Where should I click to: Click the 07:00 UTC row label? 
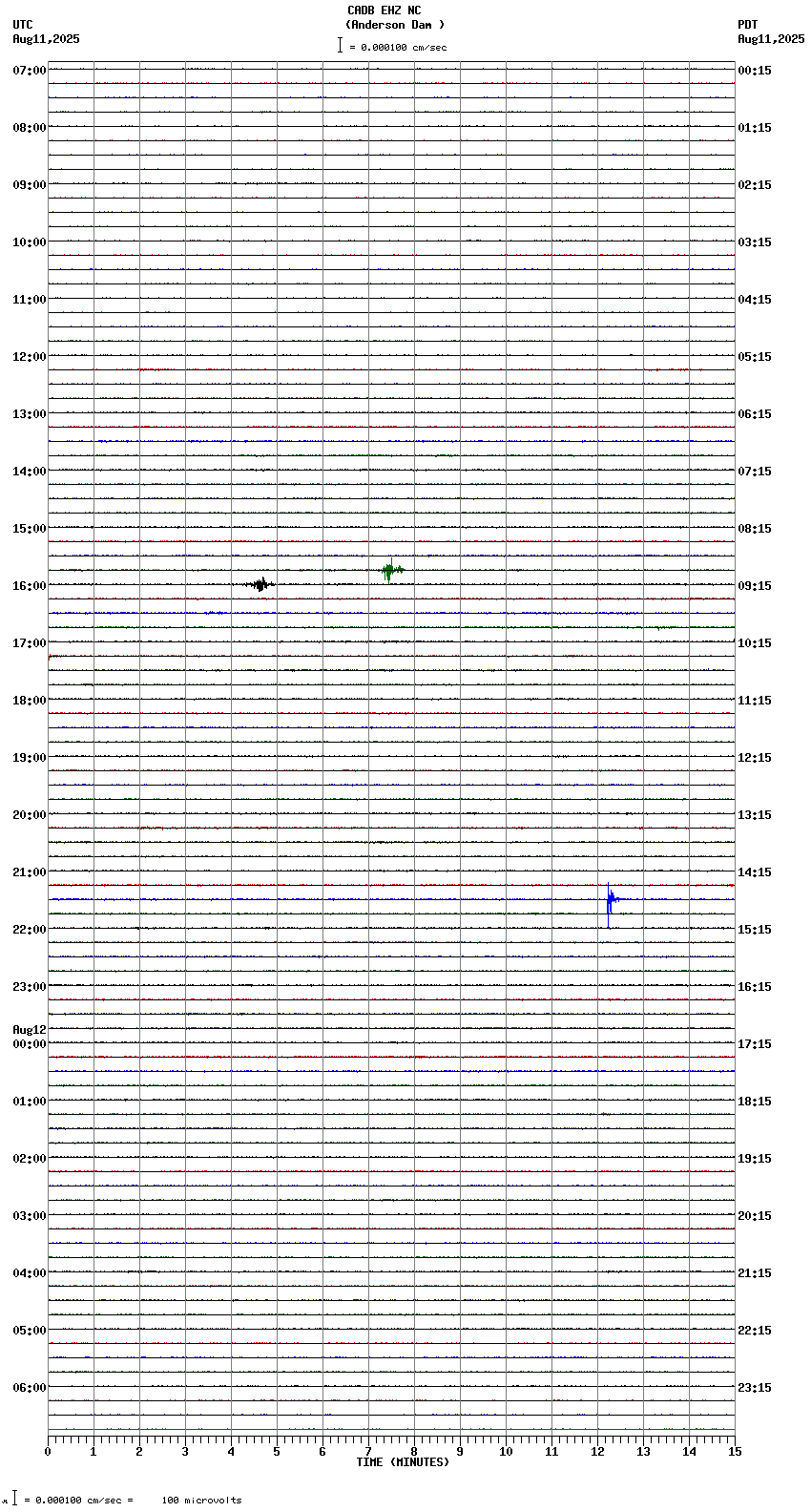30,71
